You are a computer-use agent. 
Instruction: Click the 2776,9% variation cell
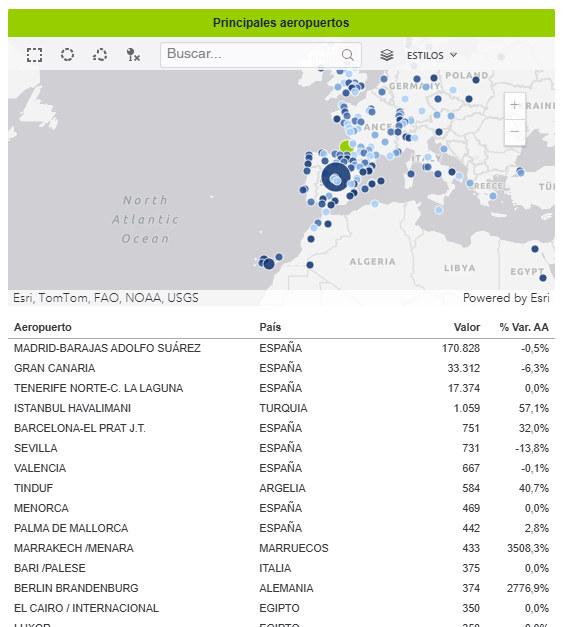tap(528, 588)
